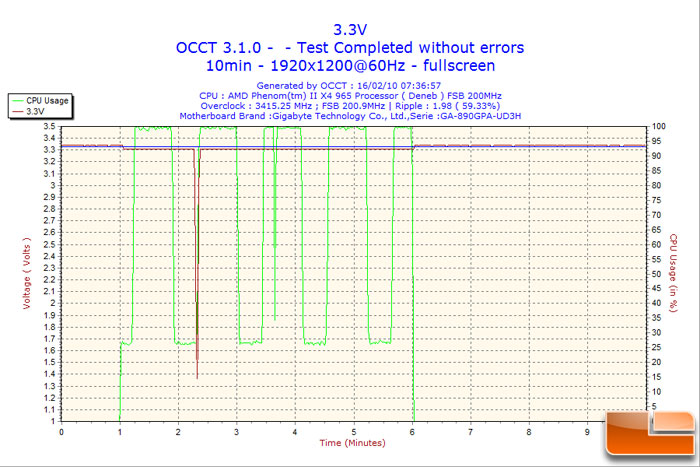
Task: Select the "7" tick on the time axis
Action: (470, 432)
